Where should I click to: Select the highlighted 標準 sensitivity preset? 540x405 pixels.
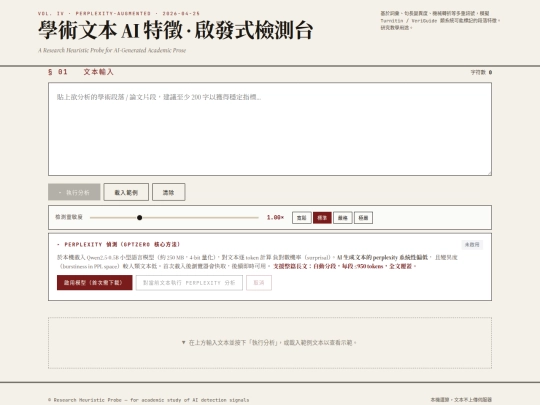(322, 218)
